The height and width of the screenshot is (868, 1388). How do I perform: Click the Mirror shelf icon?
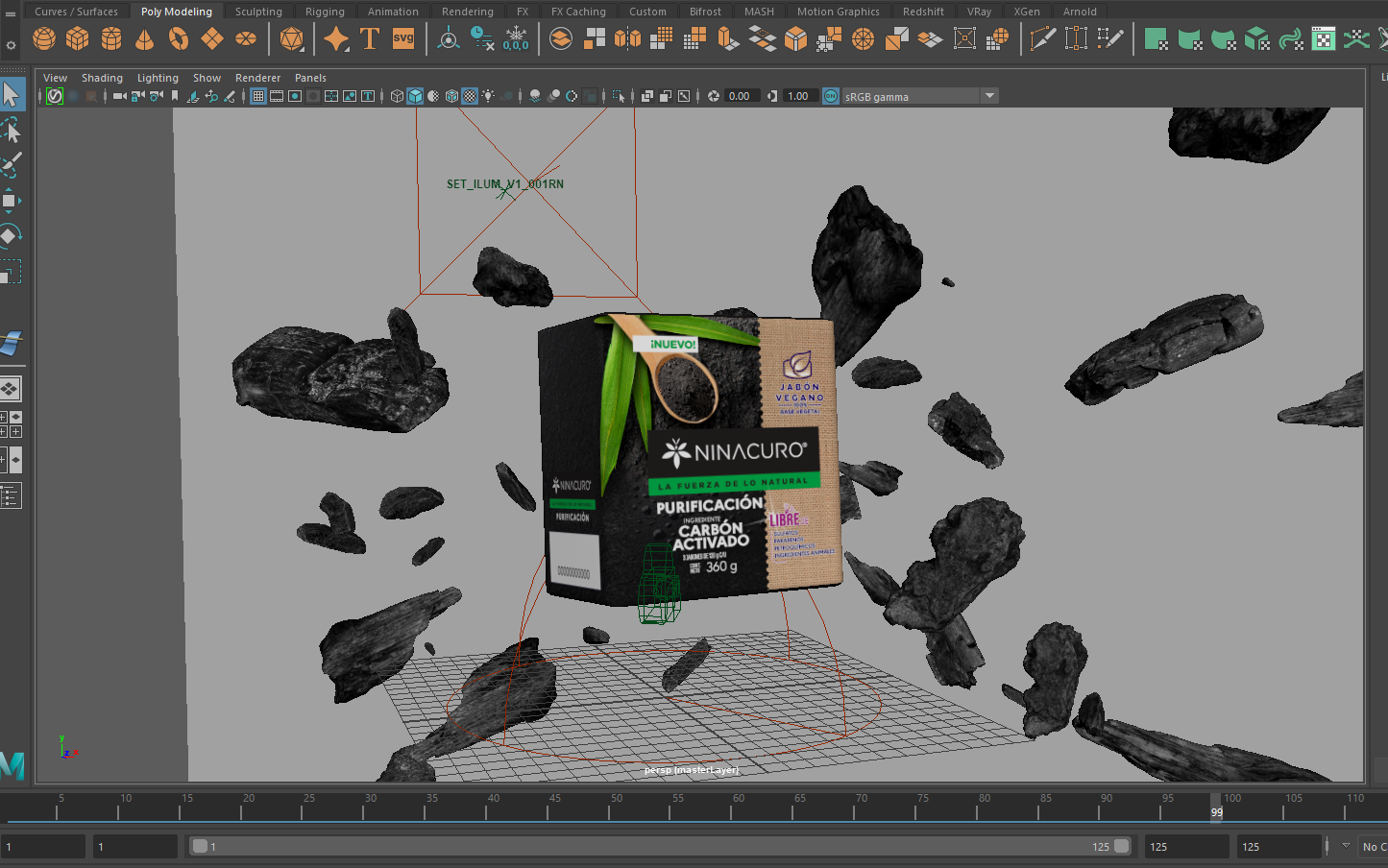(x=627, y=38)
